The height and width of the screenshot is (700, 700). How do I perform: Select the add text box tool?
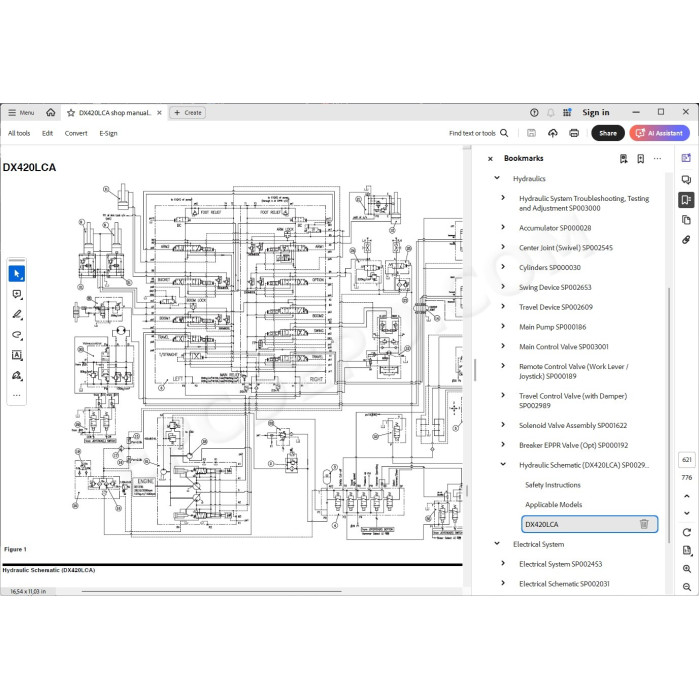pos(17,355)
